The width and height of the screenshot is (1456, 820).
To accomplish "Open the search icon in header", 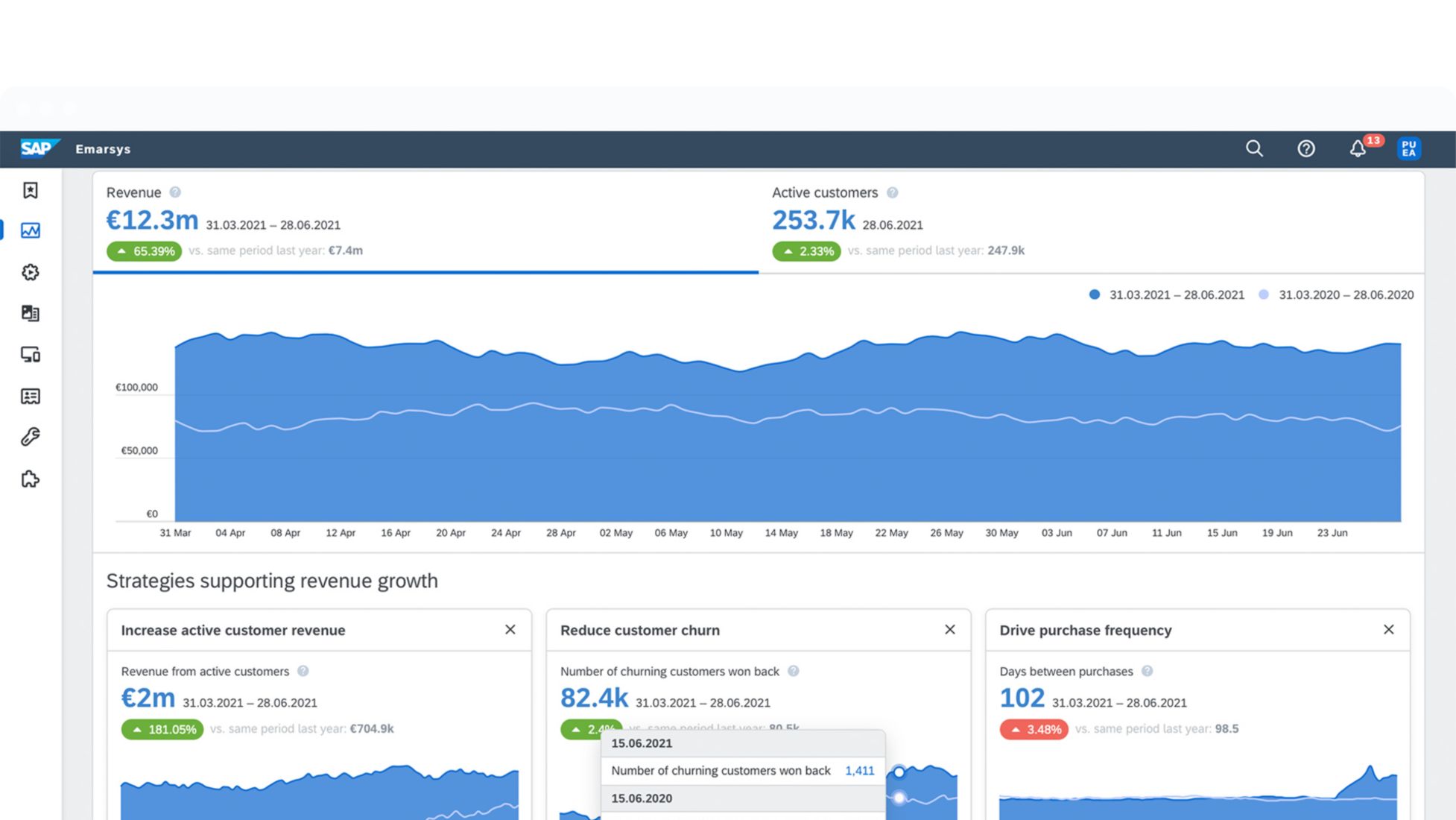I will 1254,148.
